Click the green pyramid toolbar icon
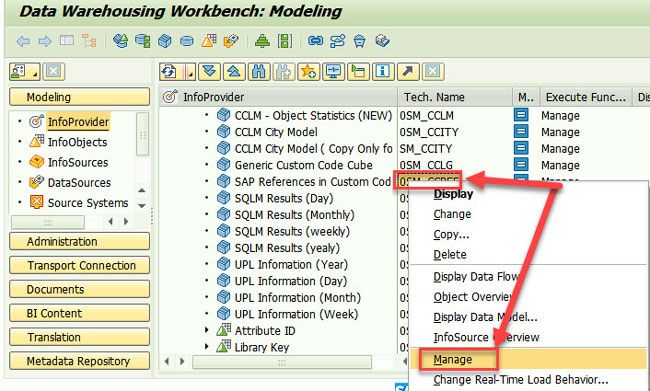650x391 pixels. (262, 41)
